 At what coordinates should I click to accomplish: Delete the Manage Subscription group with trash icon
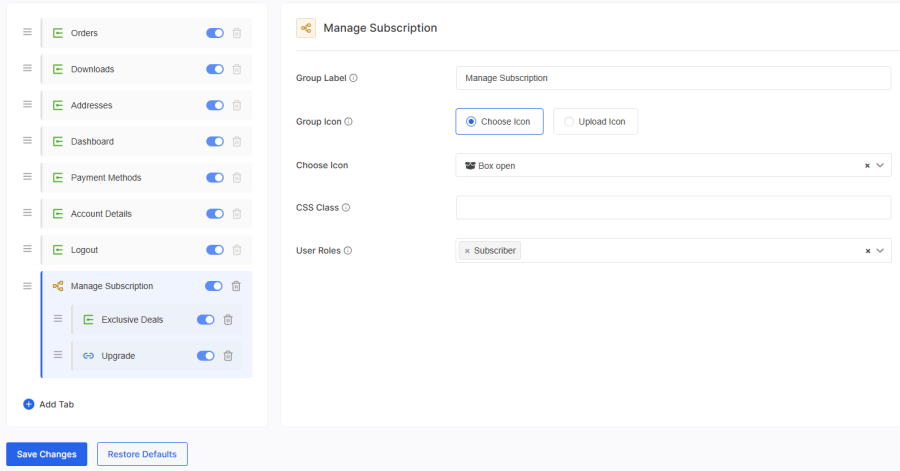click(x=237, y=286)
